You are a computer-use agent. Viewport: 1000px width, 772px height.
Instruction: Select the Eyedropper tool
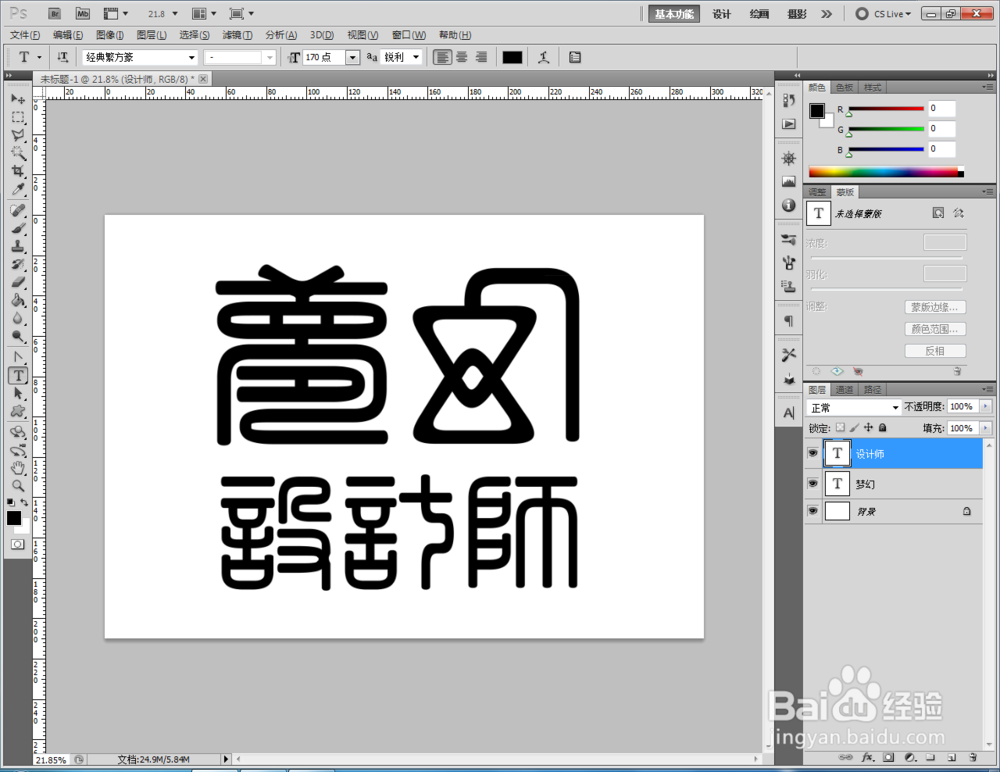click(x=18, y=189)
